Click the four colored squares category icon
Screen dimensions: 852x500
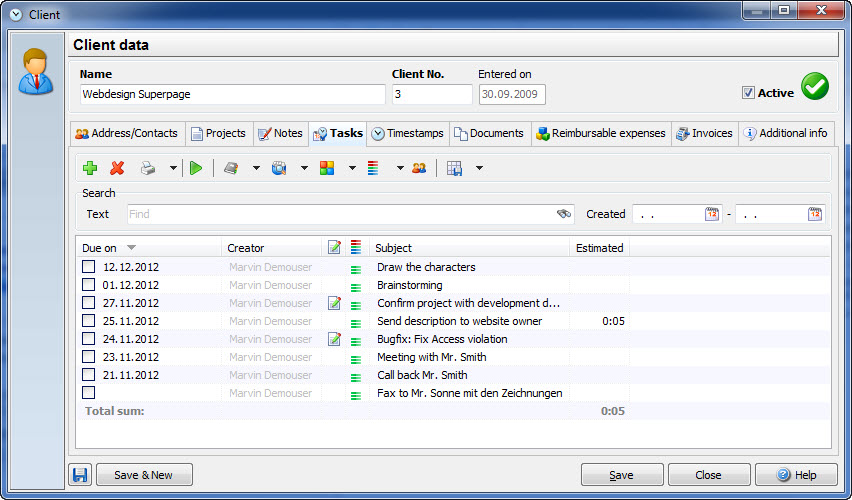pyautogui.click(x=327, y=168)
